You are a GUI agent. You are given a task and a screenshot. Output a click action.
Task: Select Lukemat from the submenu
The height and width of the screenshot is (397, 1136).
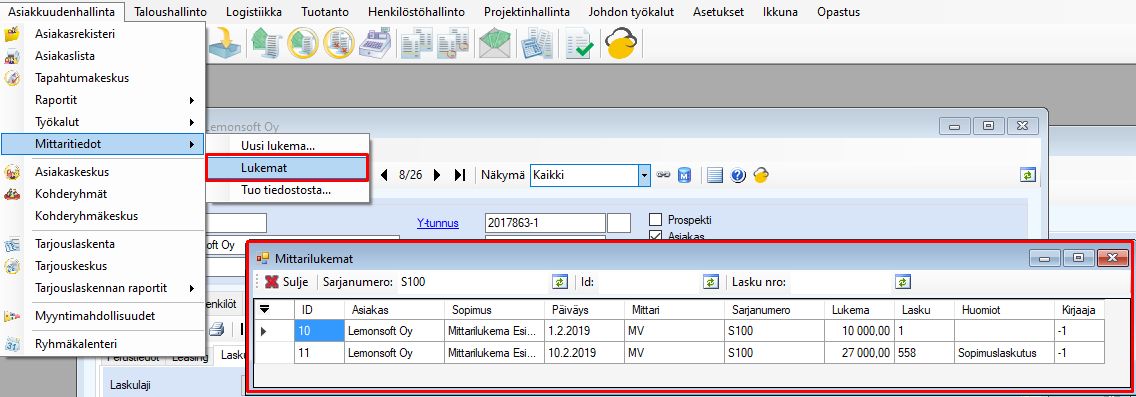coord(288,167)
